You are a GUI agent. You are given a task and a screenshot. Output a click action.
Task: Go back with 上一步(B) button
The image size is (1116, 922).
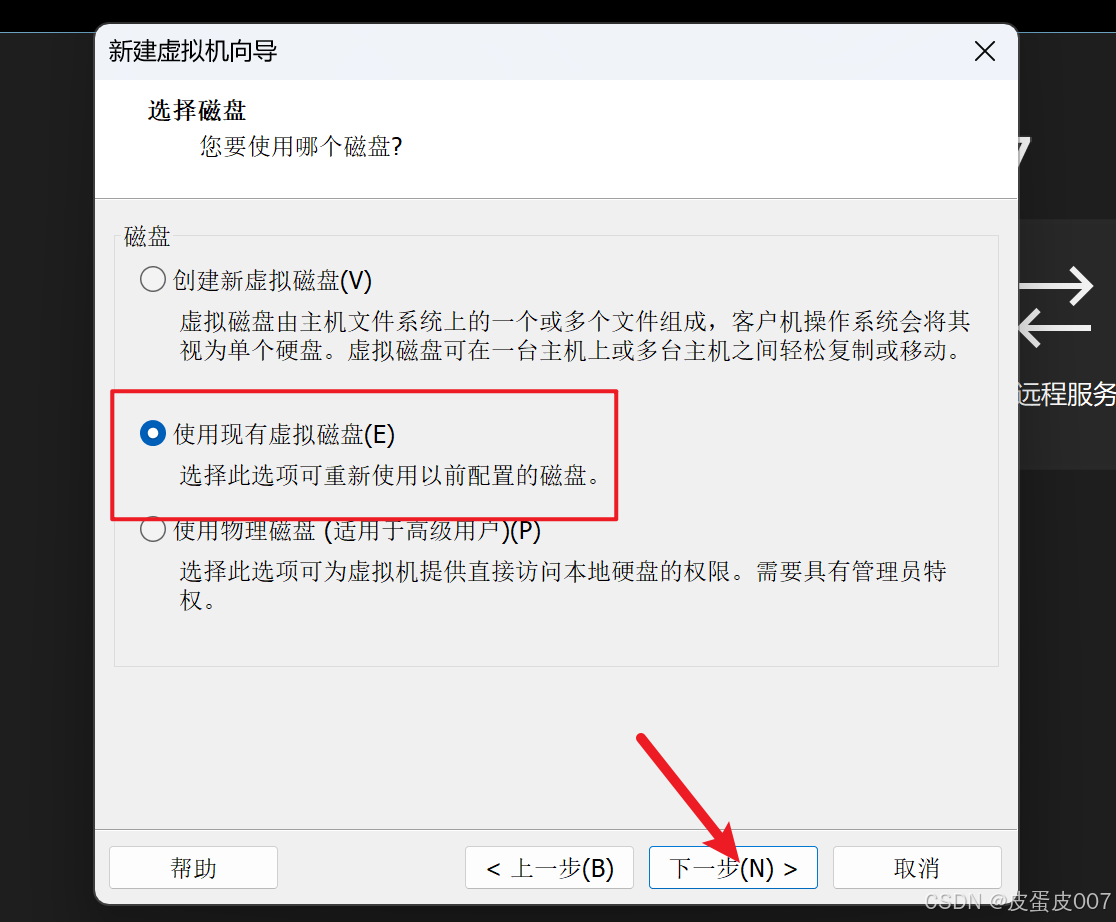coord(549,867)
